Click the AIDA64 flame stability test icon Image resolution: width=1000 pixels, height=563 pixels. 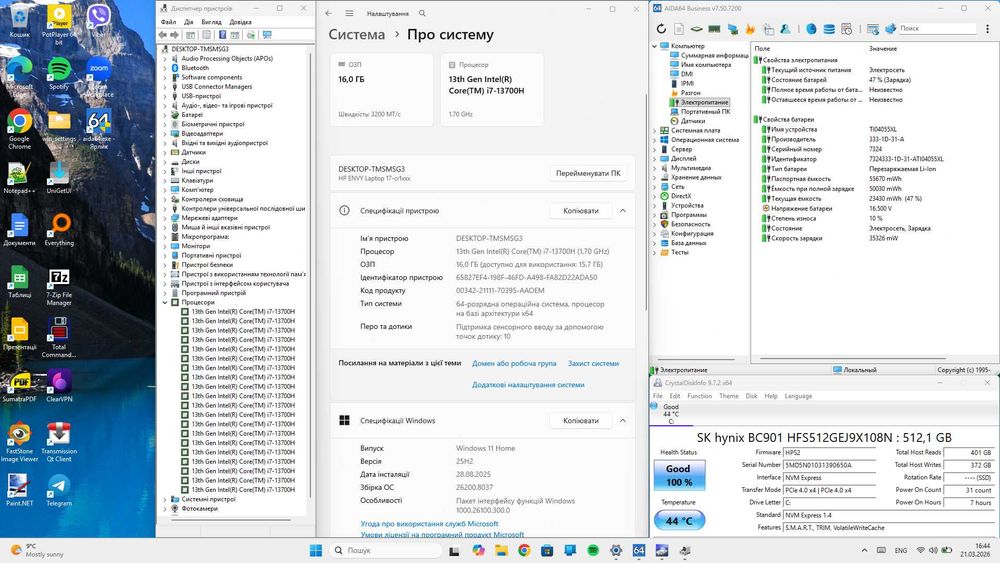(x=750, y=29)
